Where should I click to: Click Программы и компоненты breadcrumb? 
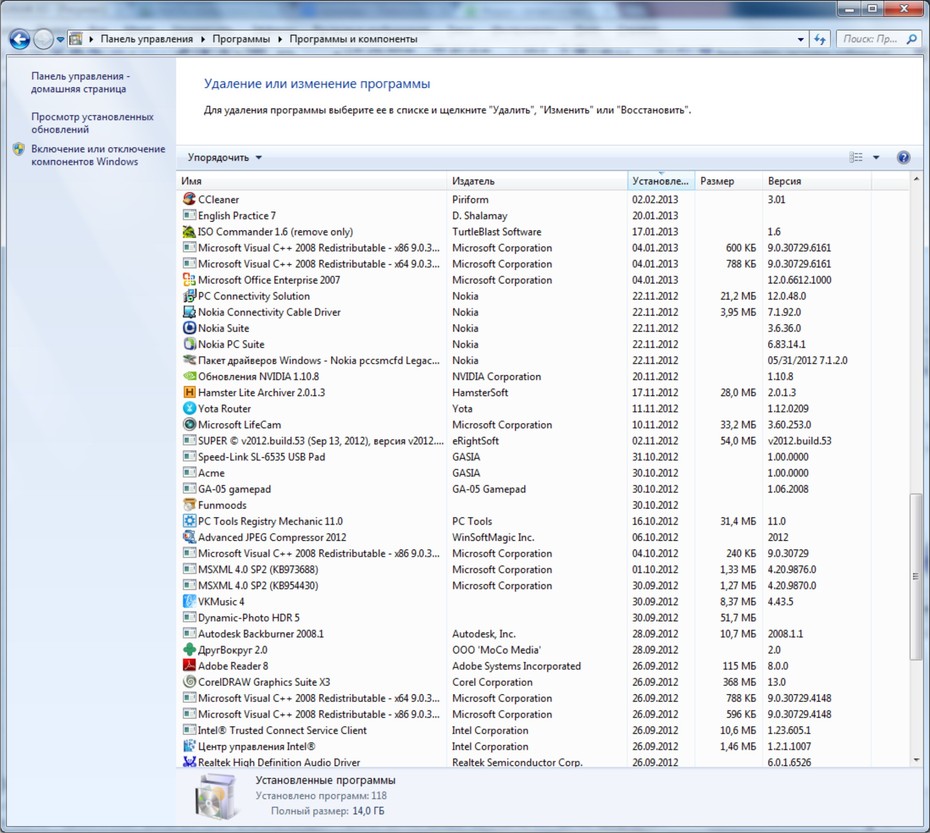pos(353,39)
